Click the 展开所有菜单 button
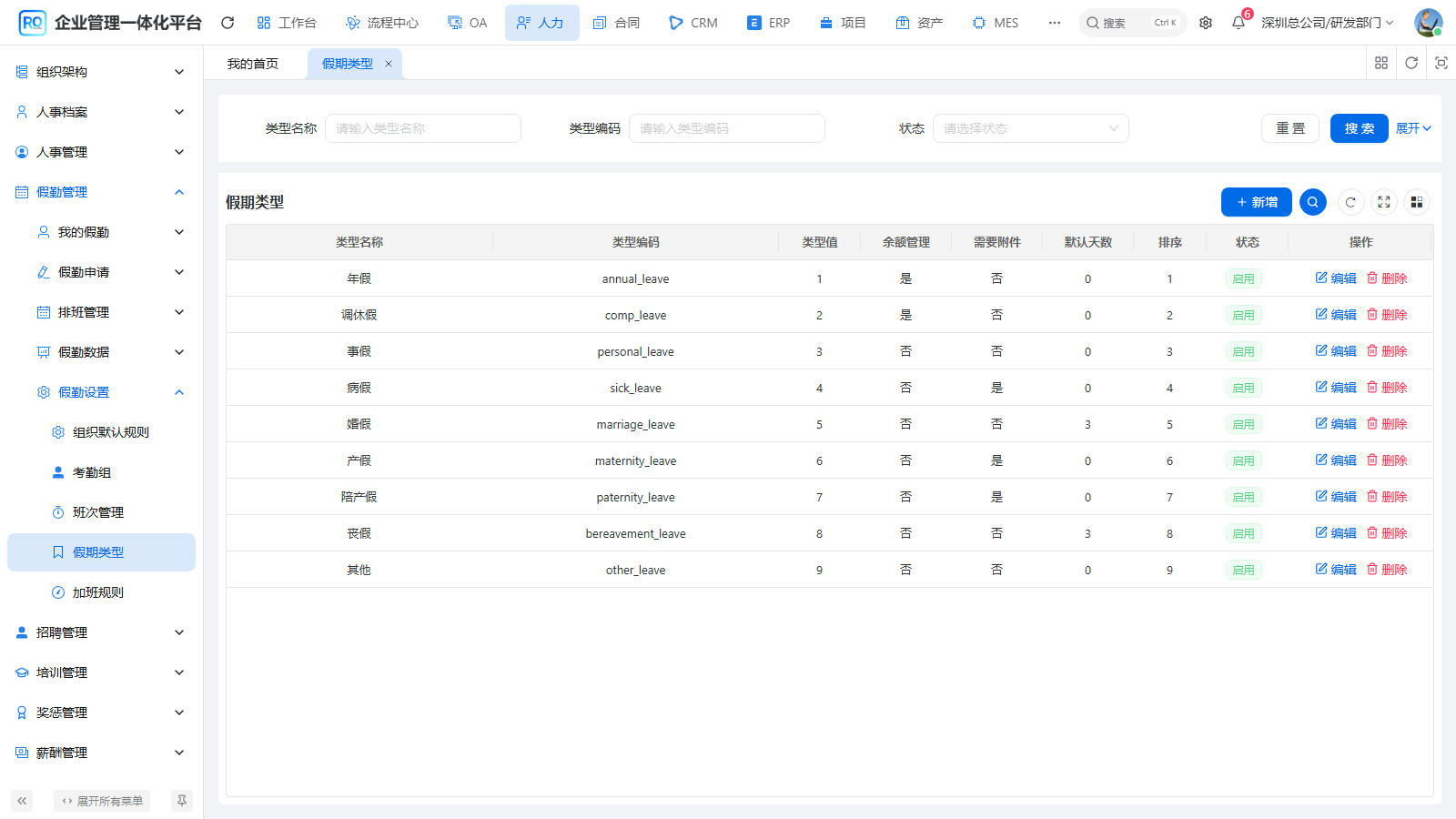1456x819 pixels. click(x=102, y=801)
